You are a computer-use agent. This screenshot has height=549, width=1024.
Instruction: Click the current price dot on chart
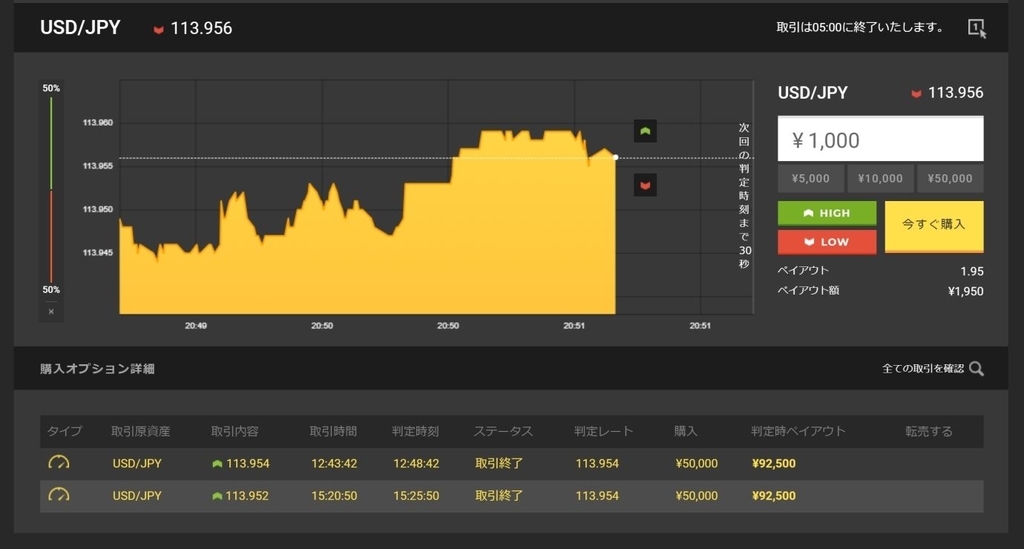[x=616, y=157]
